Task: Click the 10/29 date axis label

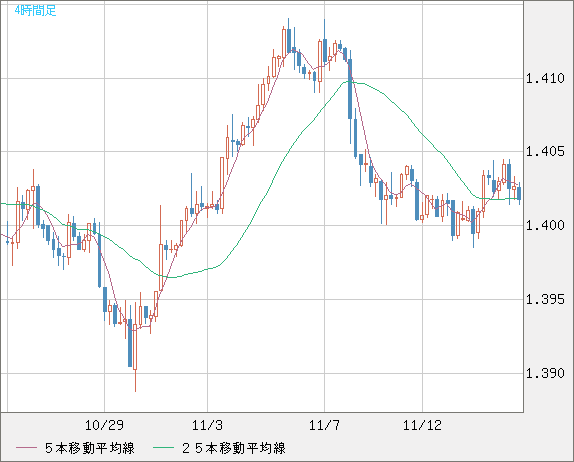Action: point(104,425)
